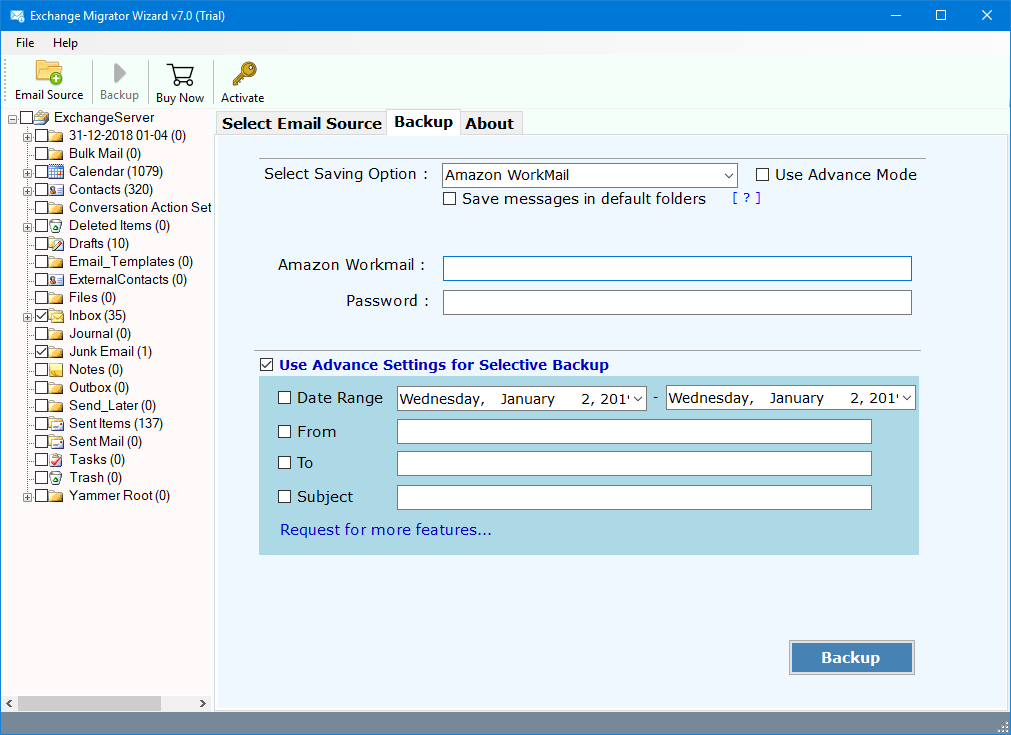This screenshot has height=735, width=1011.
Task: Click the Email Source toolbar icon
Action: pos(49,72)
